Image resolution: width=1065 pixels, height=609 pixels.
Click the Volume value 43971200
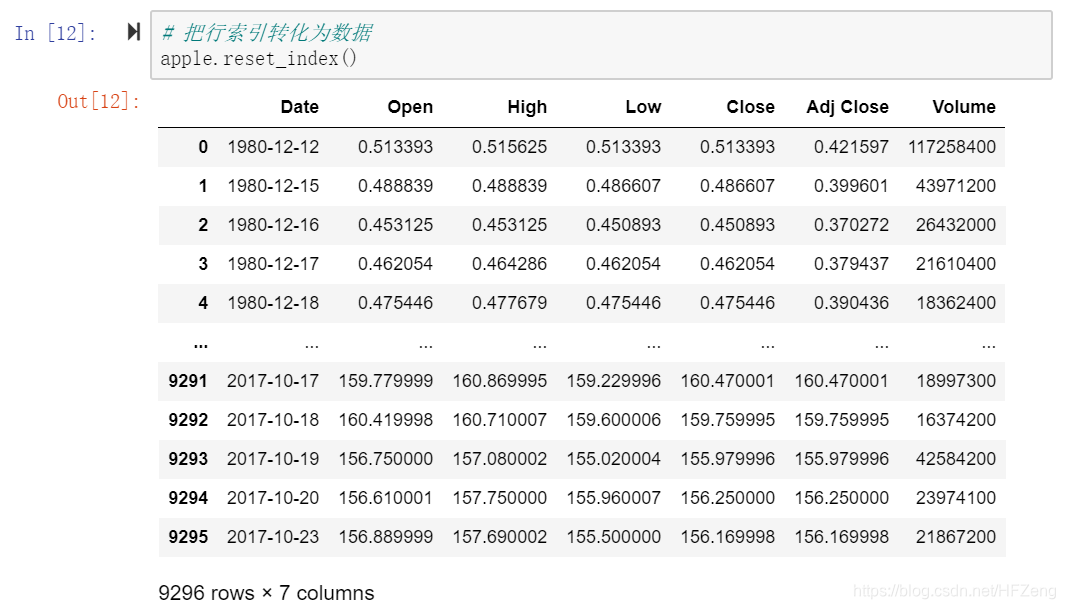click(956, 185)
